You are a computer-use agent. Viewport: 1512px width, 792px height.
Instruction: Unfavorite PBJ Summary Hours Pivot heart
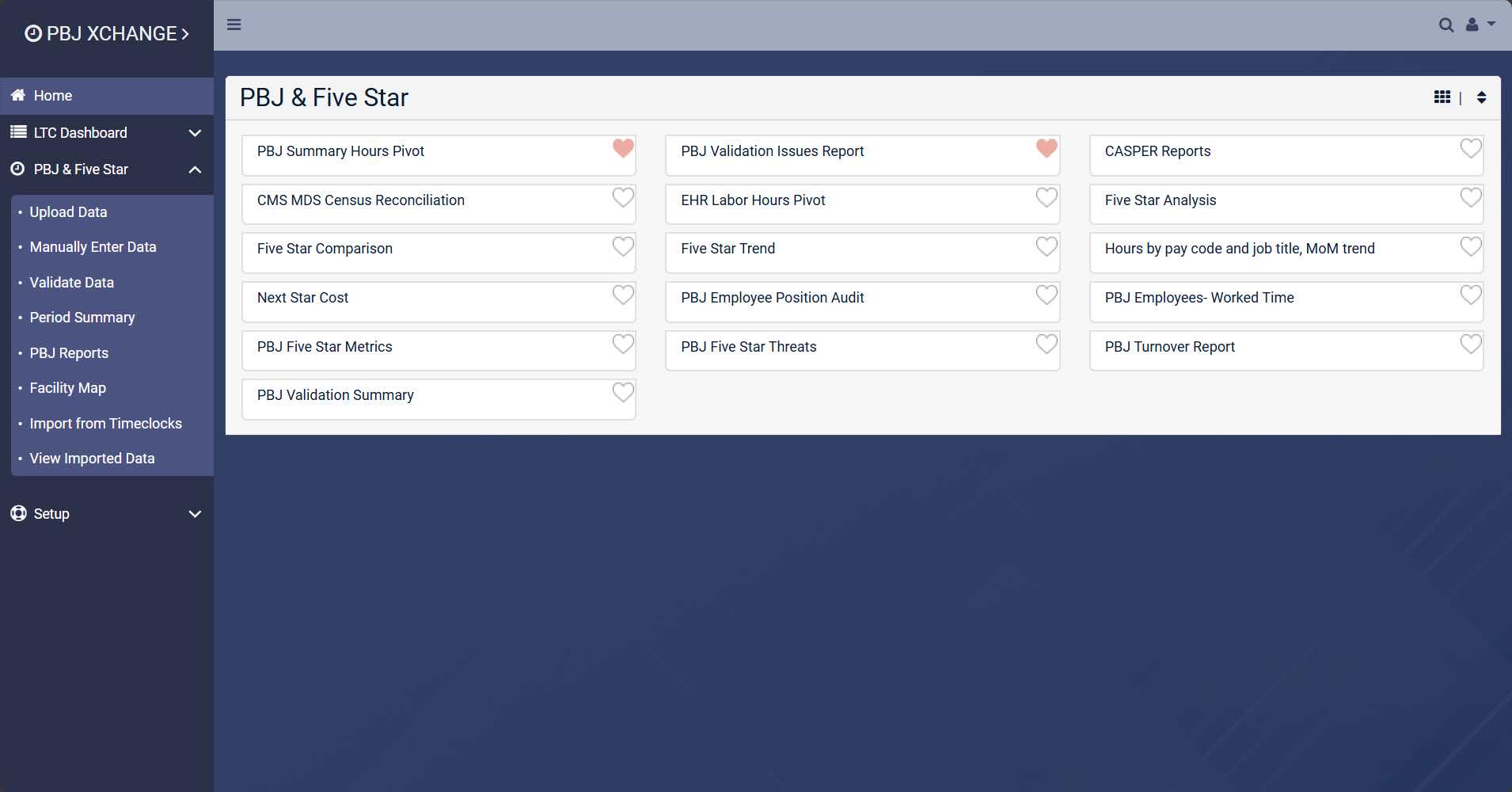point(623,148)
